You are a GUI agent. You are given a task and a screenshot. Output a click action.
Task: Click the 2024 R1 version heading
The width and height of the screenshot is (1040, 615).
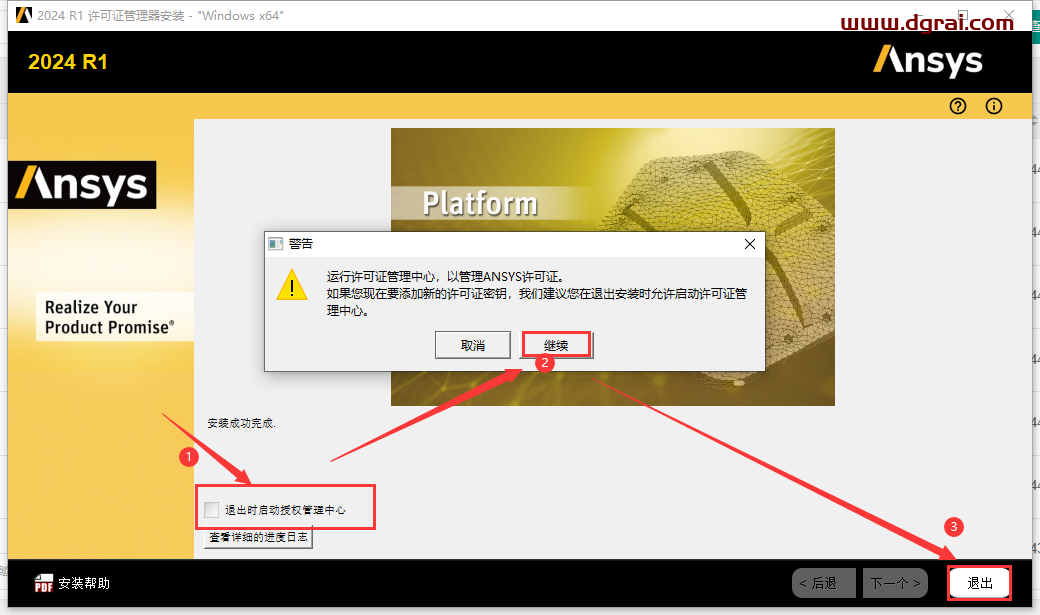(68, 62)
